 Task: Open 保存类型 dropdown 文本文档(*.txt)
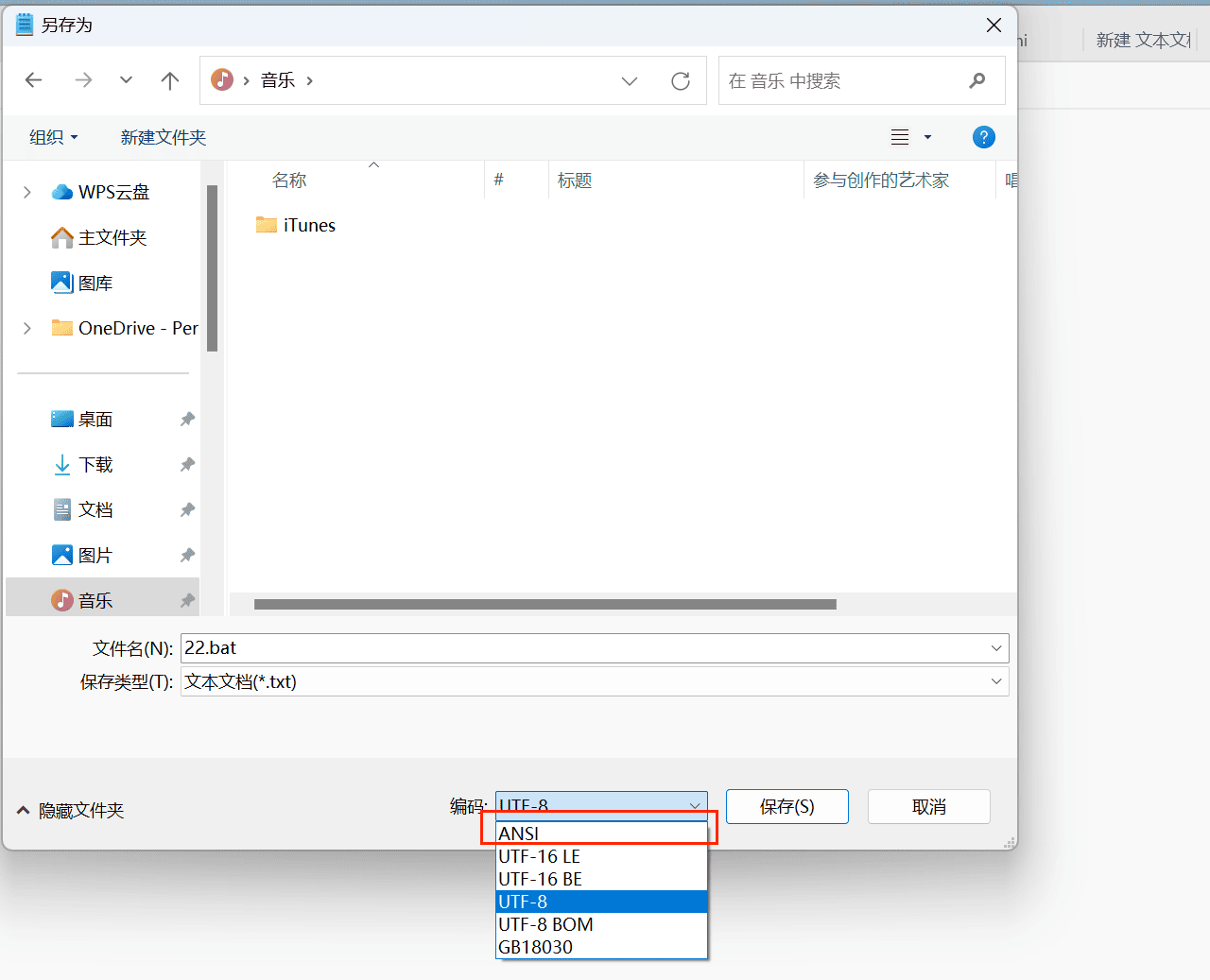click(595, 681)
